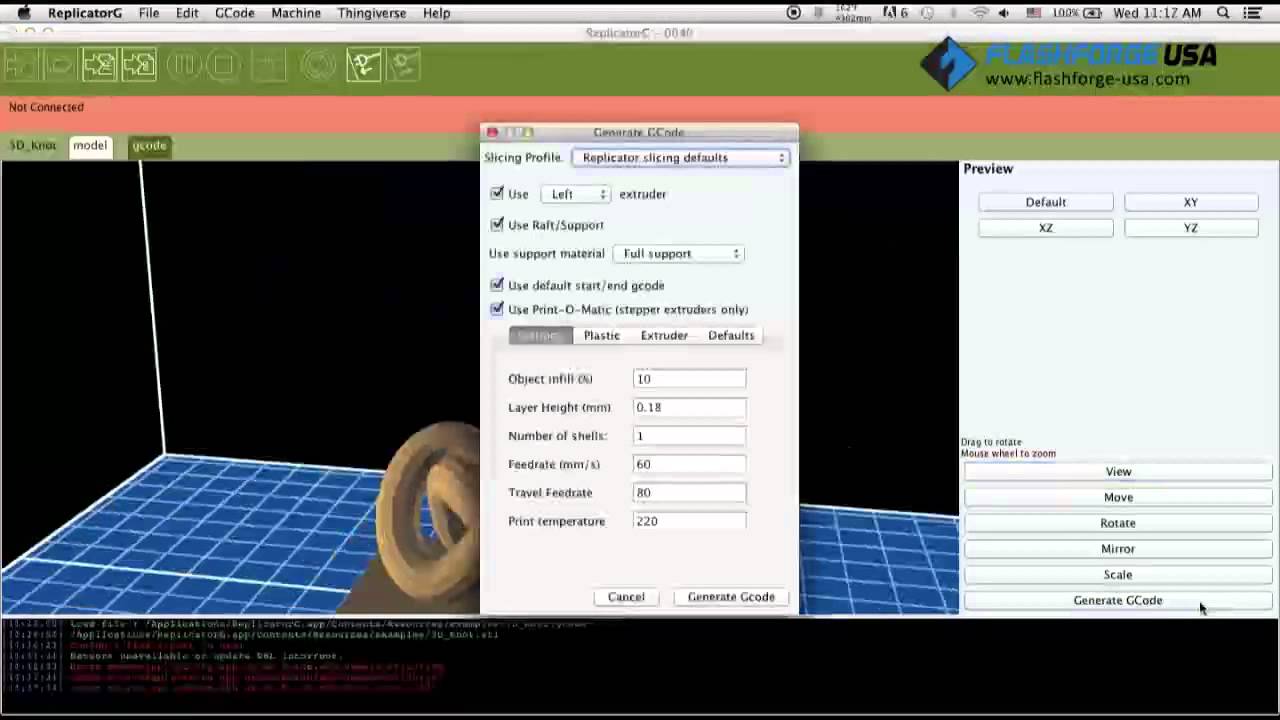Click the XZ preview button
Viewport: 1280px width, 720px height.
[x=1046, y=228]
